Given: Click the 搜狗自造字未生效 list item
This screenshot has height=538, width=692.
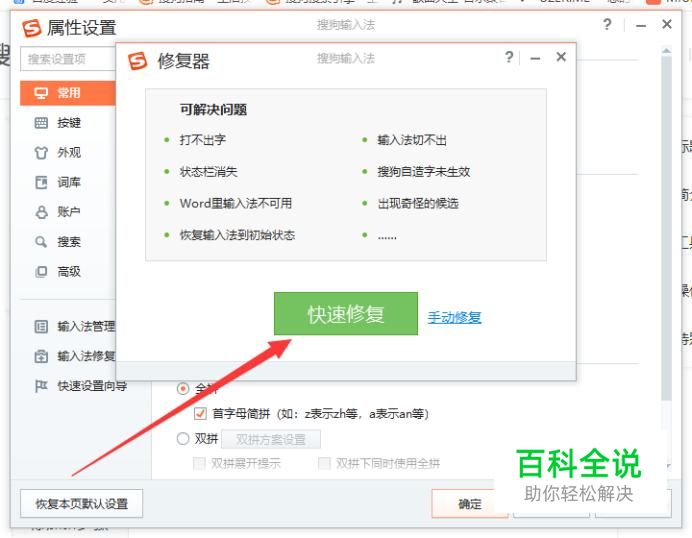Looking at the screenshot, I should point(423,172).
